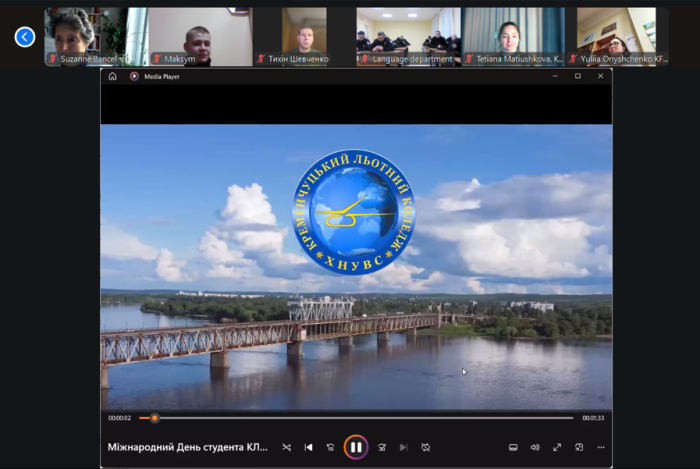Skip back 10 seconds
Viewport: 700px width, 469px height.
[331, 447]
